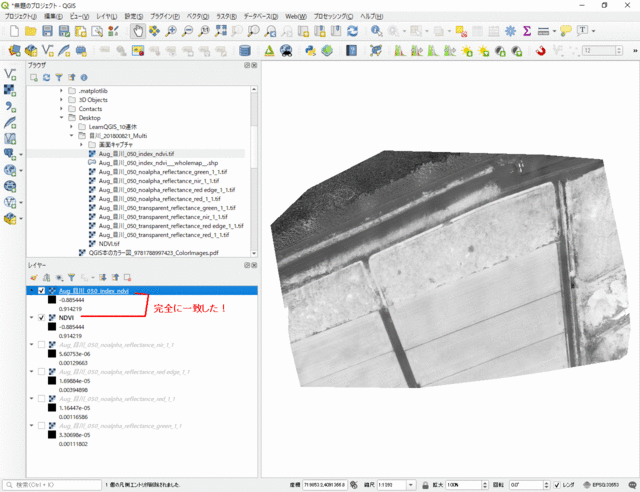
Task: Click black swatch under reflectance_green_1_1 layer
Action: (x=52, y=434)
